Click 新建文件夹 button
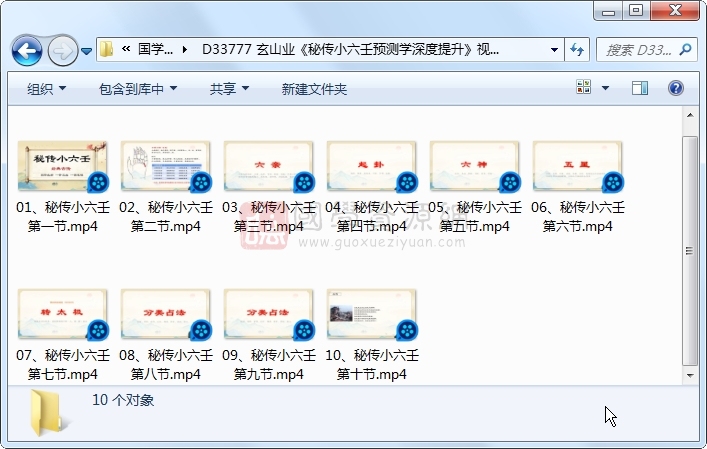Screen dimensions: 707x449 [314, 89]
